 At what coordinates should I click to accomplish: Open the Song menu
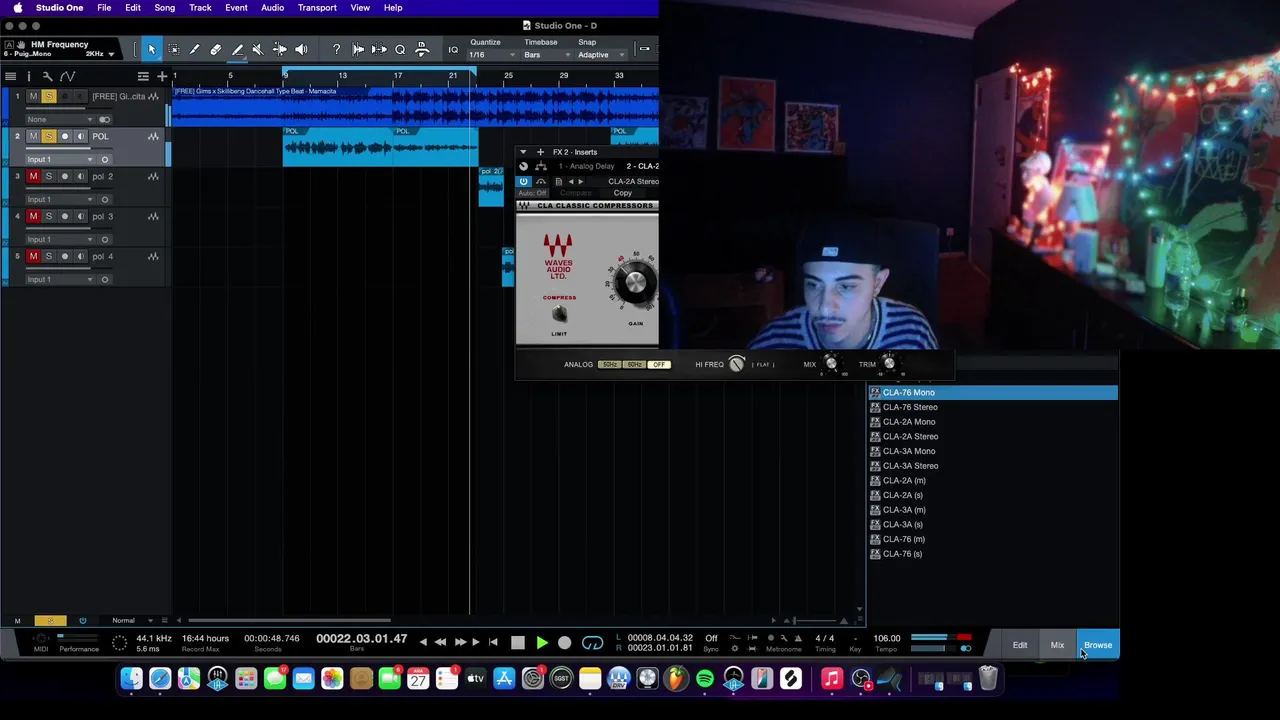click(x=165, y=8)
